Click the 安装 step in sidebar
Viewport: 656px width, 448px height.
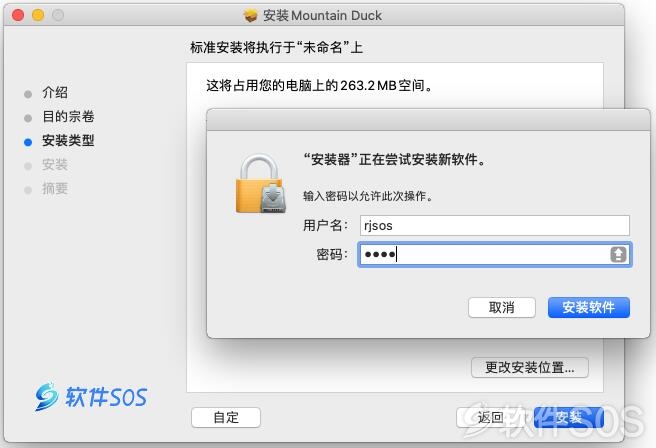tap(55, 165)
